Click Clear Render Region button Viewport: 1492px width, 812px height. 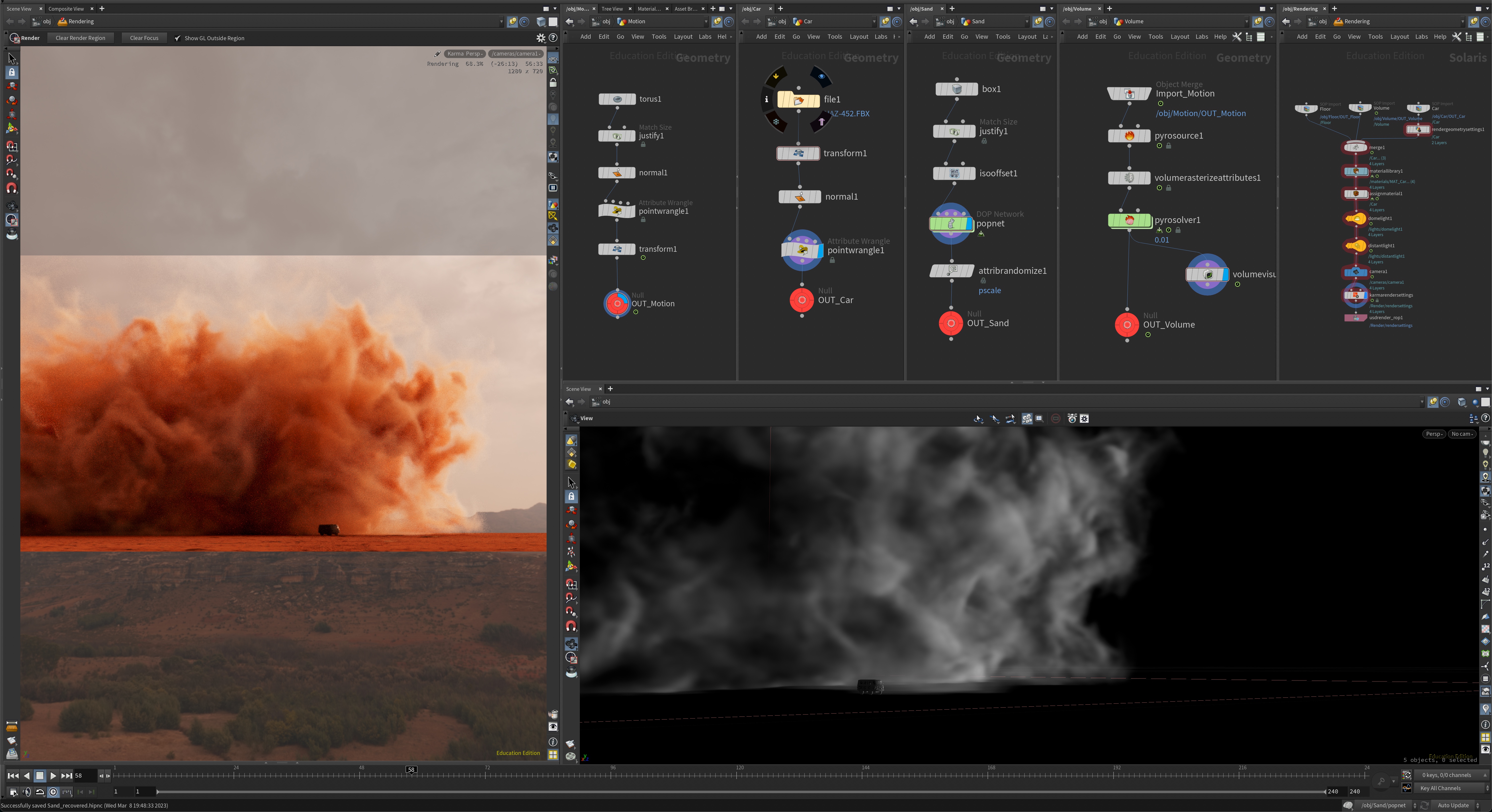click(81, 38)
